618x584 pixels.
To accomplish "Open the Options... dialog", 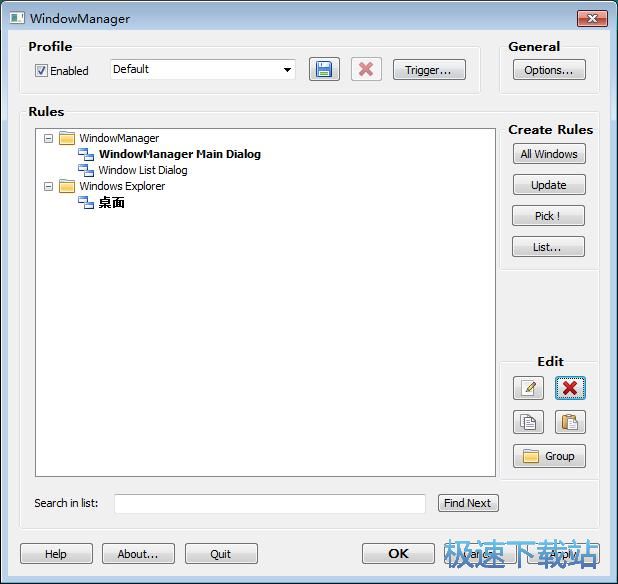I will [549, 70].
